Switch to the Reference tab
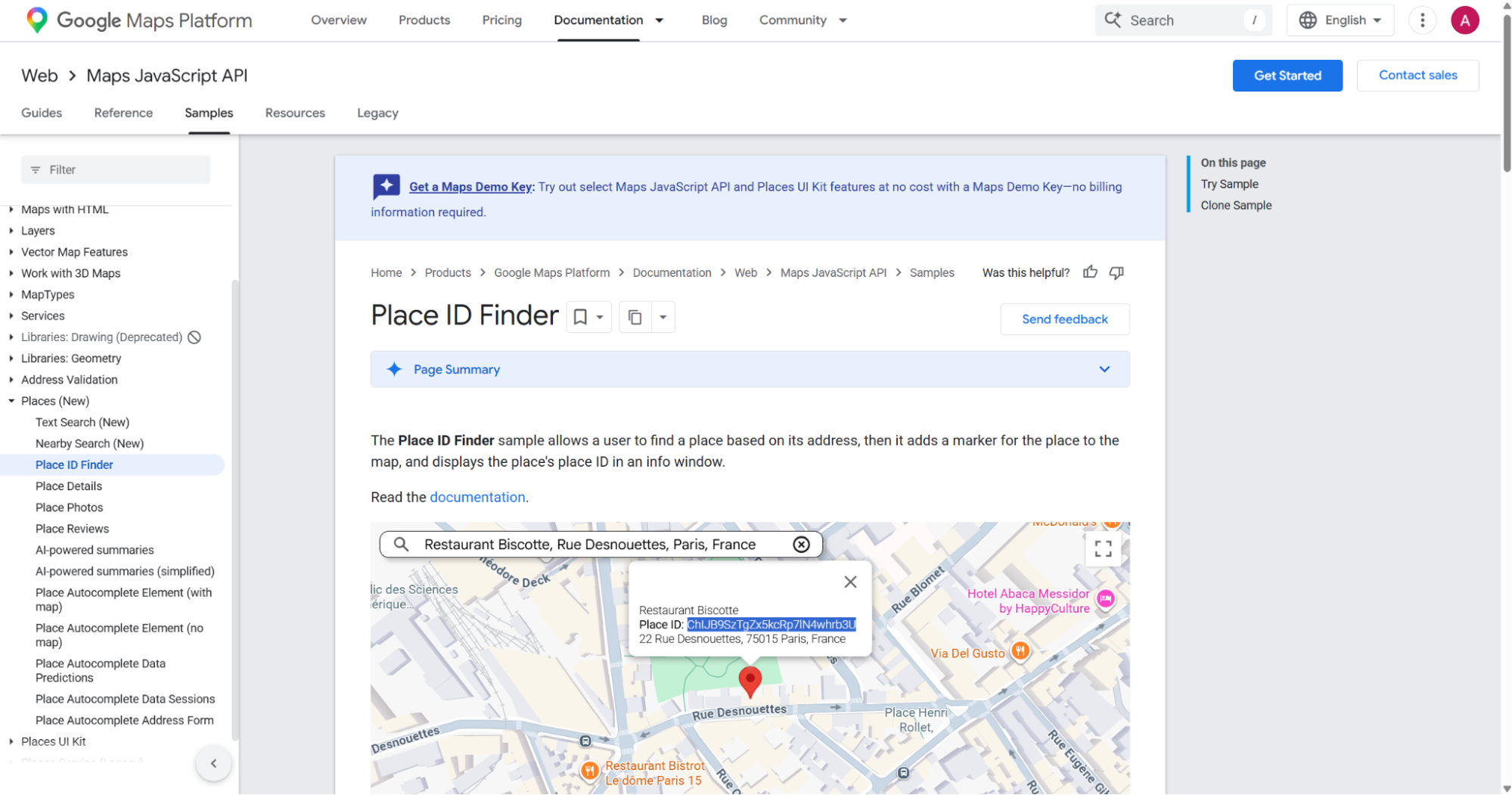The width and height of the screenshot is (1512, 795). coord(123,113)
